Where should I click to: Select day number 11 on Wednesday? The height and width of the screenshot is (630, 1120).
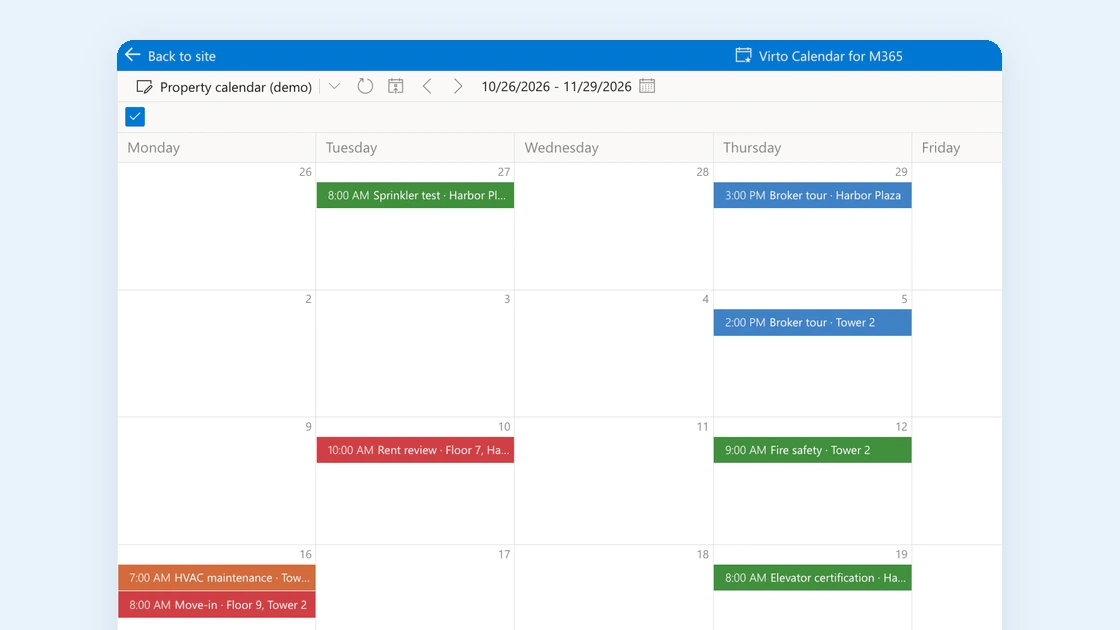pyautogui.click(x=702, y=426)
